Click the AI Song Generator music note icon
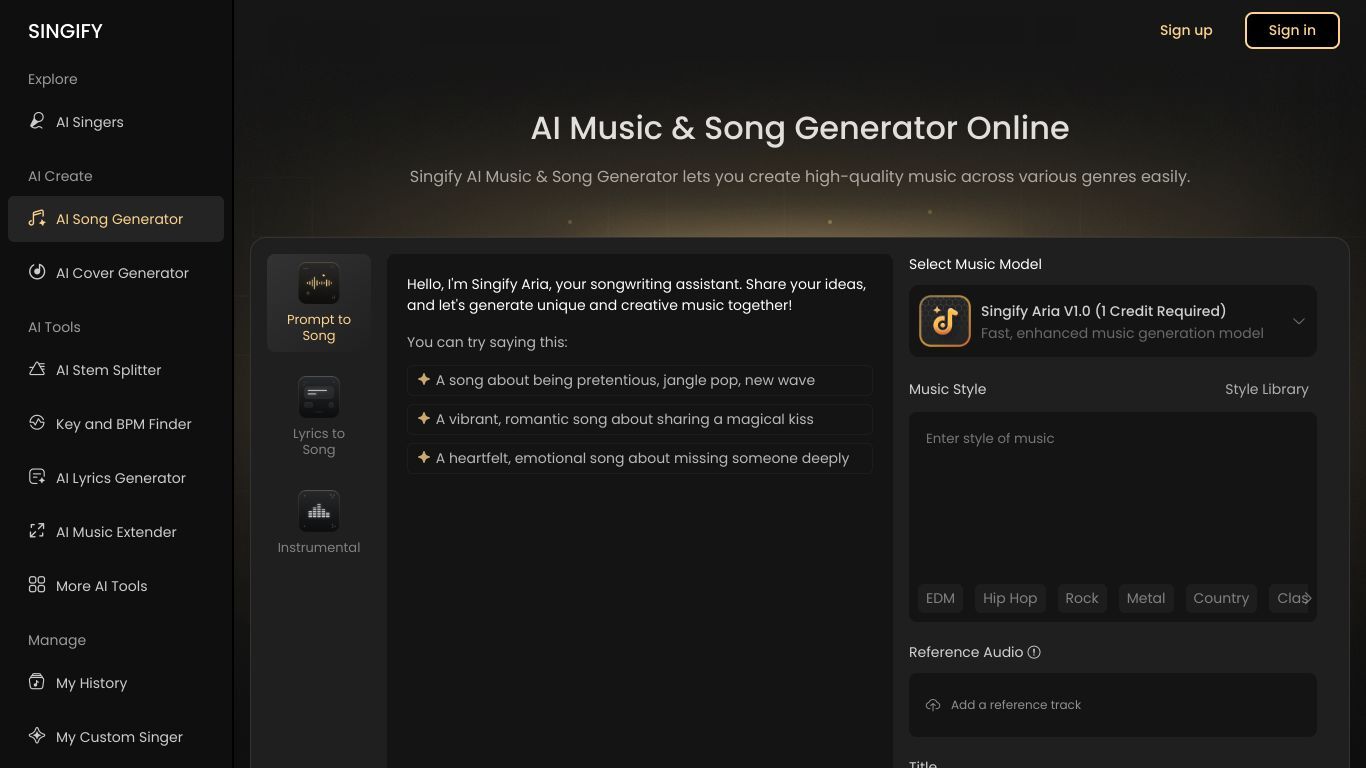Viewport: 1366px width, 768px height. (37, 218)
